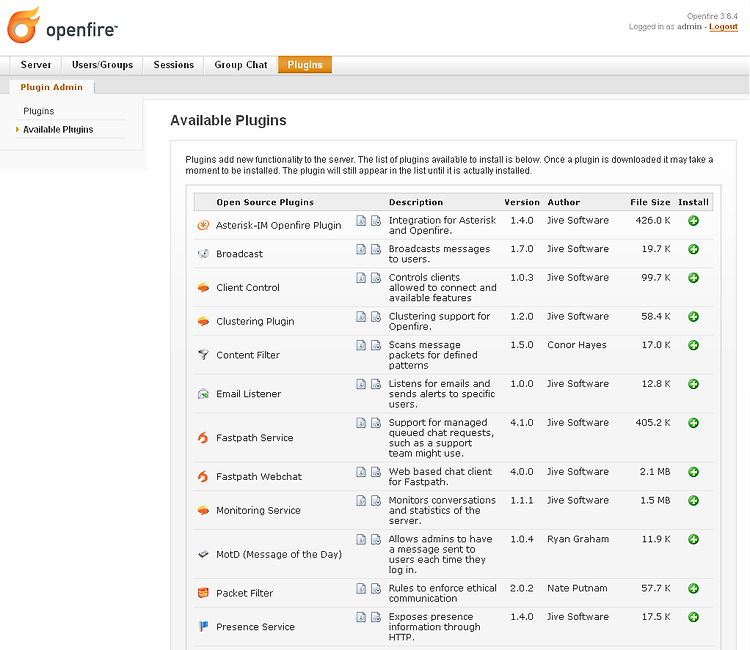This screenshot has height=650, width=750.
Task: Switch to the Users/Groups tab
Action: click(x=102, y=65)
